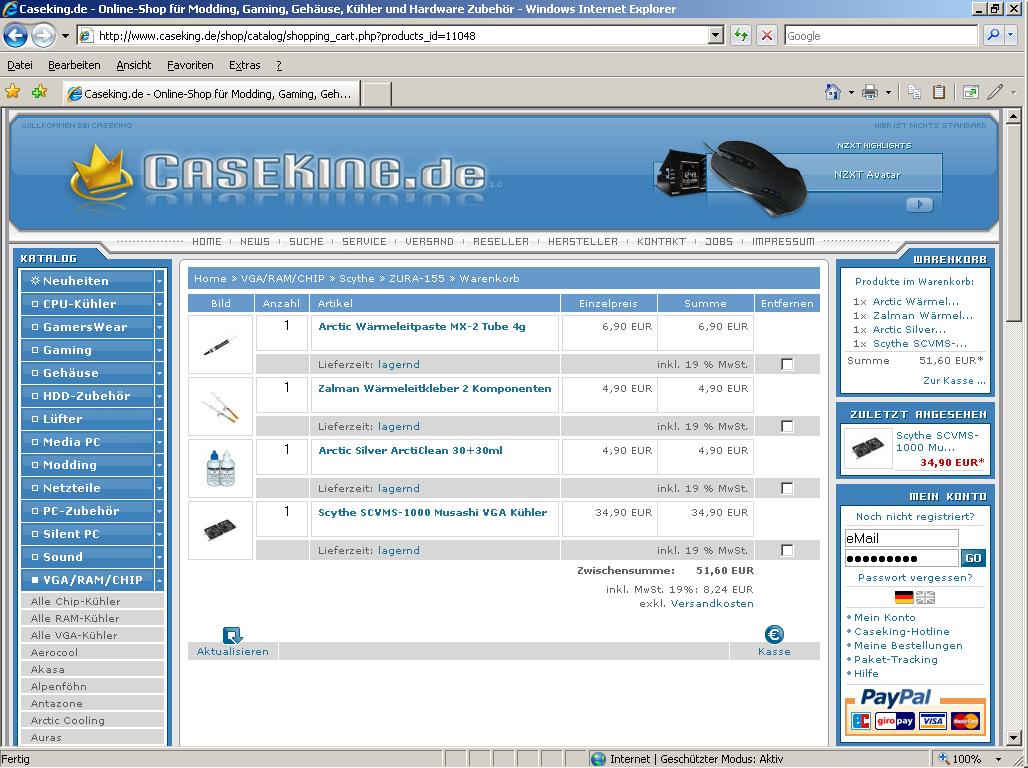Expand the Lüfter catalog category
1028x768 pixels.
pyautogui.click(x=159, y=419)
